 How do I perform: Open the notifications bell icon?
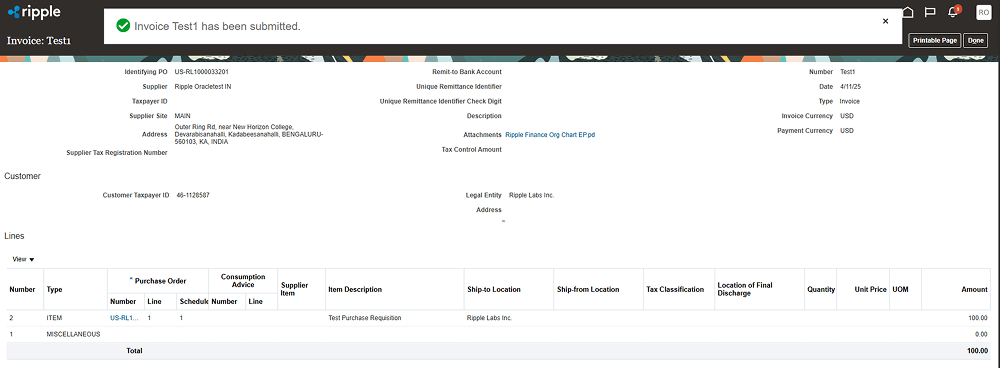pos(953,11)
